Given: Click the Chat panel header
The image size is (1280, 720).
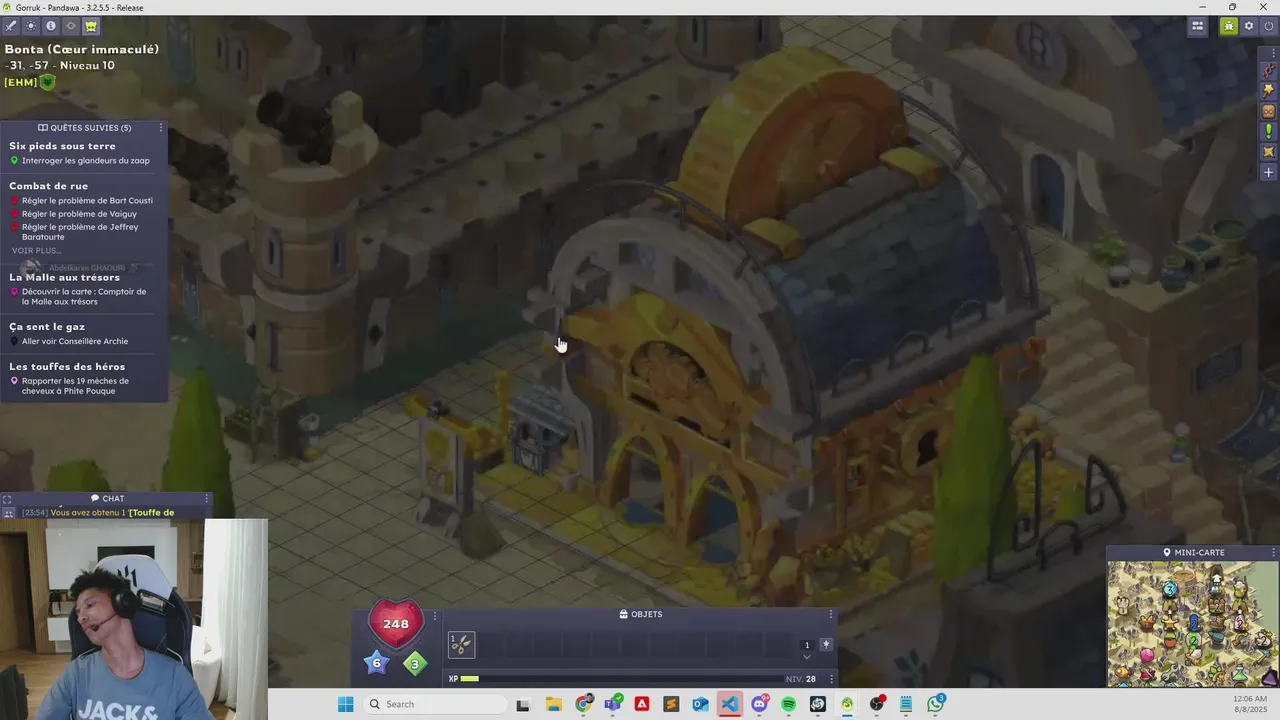Looking at the screenshot, I should (107, 498).
